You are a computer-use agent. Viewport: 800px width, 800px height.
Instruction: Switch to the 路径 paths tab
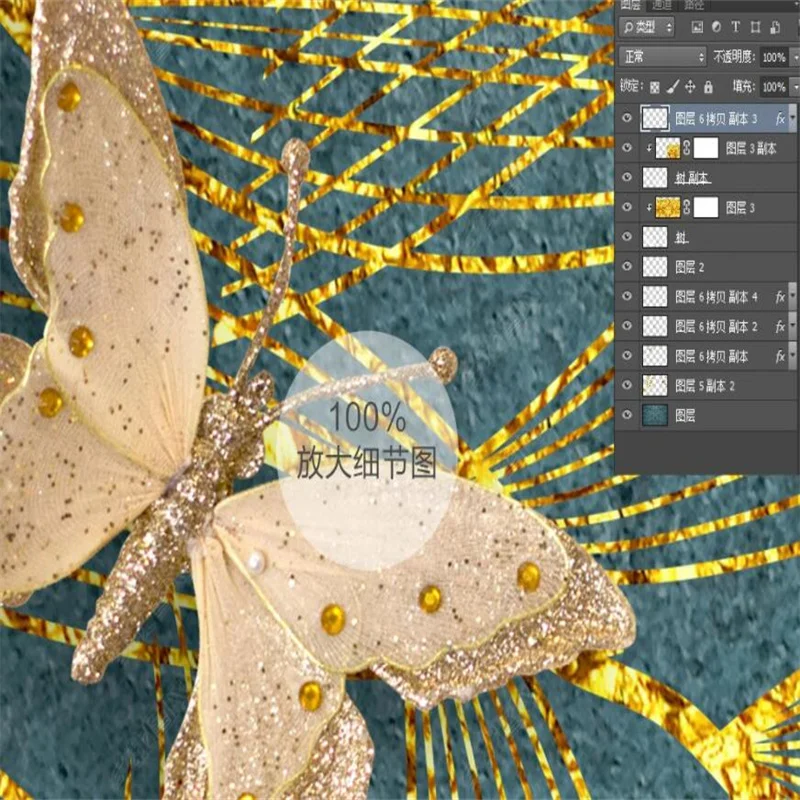click(693, 5)
